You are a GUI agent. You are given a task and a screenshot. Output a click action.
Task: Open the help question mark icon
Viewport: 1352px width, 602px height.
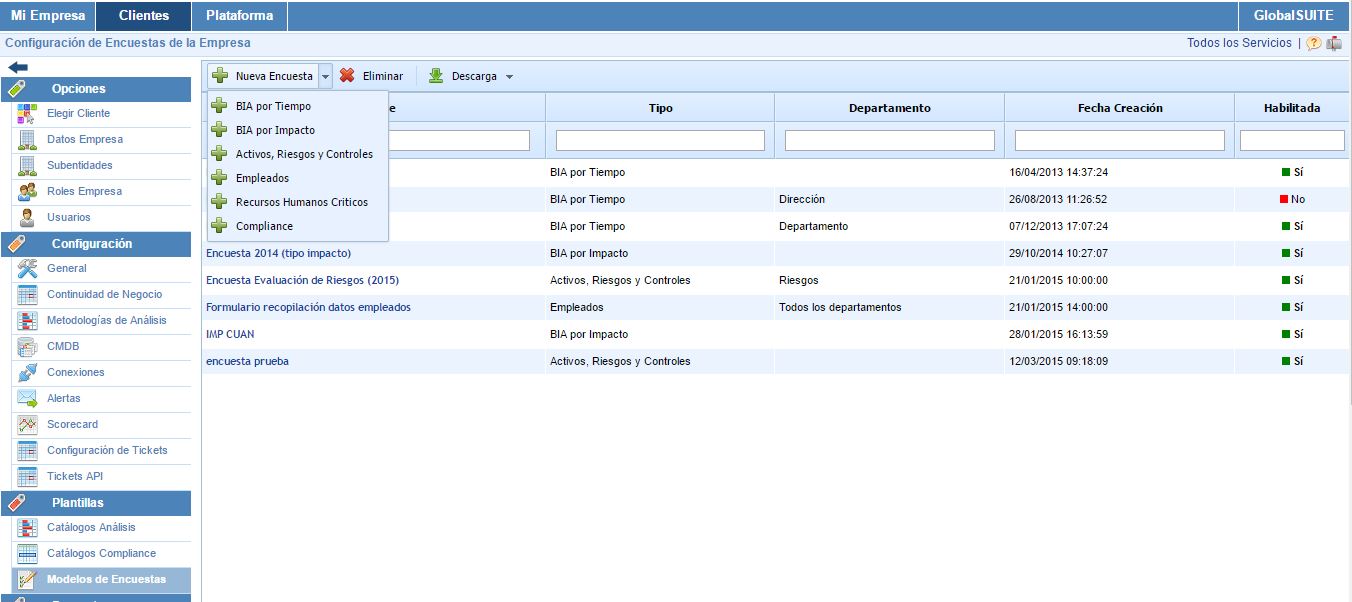[1314, 44]
